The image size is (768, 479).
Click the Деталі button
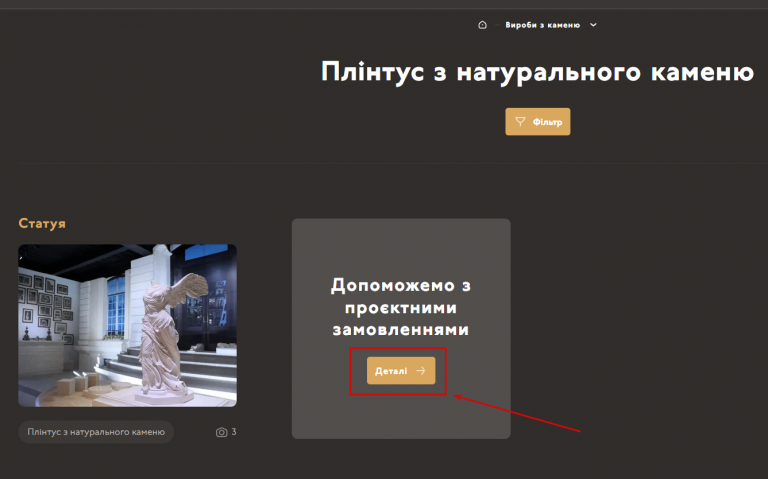[x=401, y=371]
